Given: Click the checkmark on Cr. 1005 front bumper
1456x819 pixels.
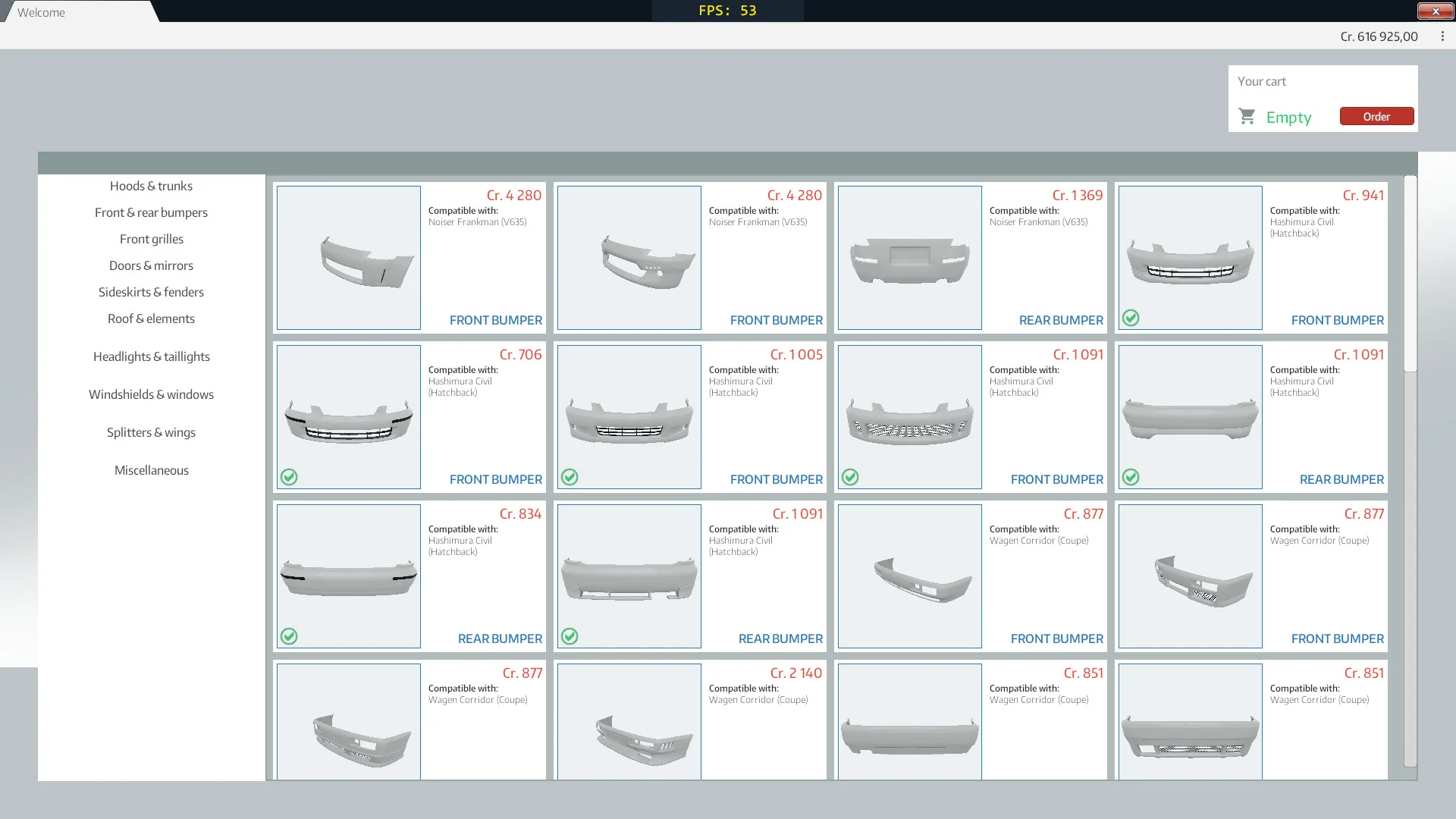Looking at the screenshot, I should pyautogui.click(x=570, y=478).
